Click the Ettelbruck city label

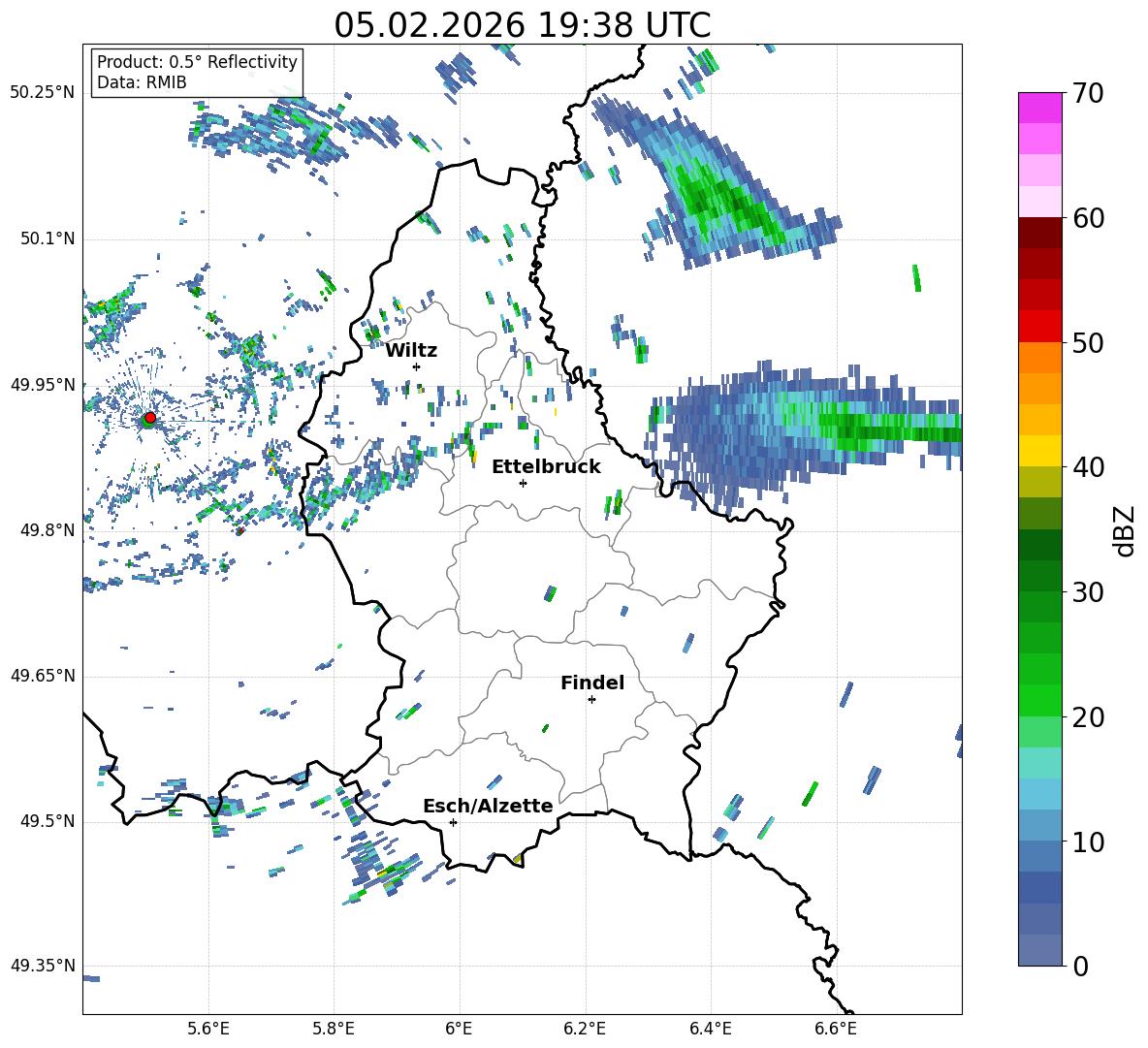[x=546, y=467]
